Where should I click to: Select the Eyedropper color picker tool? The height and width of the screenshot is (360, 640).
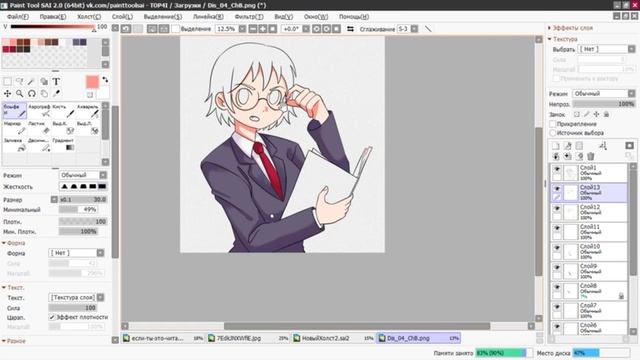56,93
